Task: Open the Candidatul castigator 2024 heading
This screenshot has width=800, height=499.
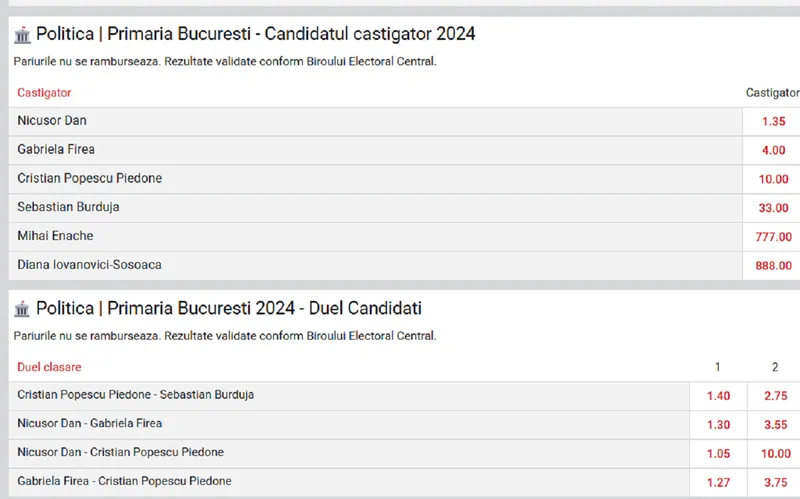Action: tap(256, 34)
